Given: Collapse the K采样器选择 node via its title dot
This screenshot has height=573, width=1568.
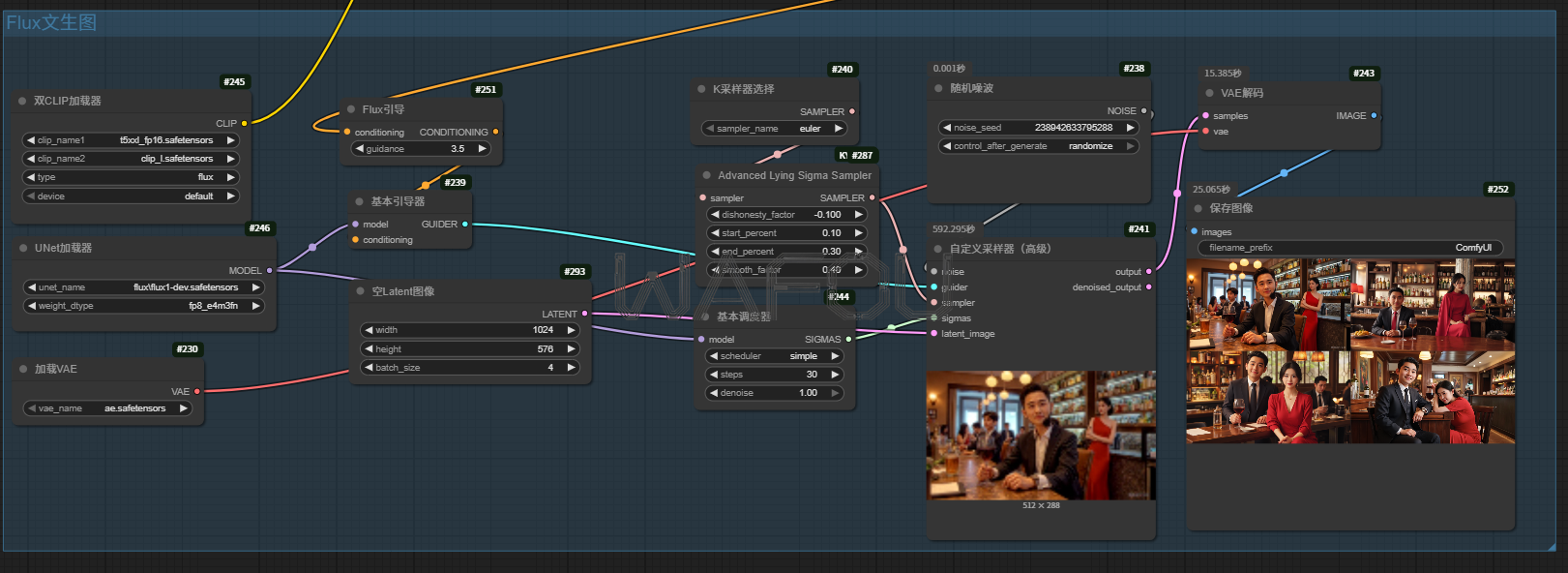Looking at the screenshot, I should (701, 89).
